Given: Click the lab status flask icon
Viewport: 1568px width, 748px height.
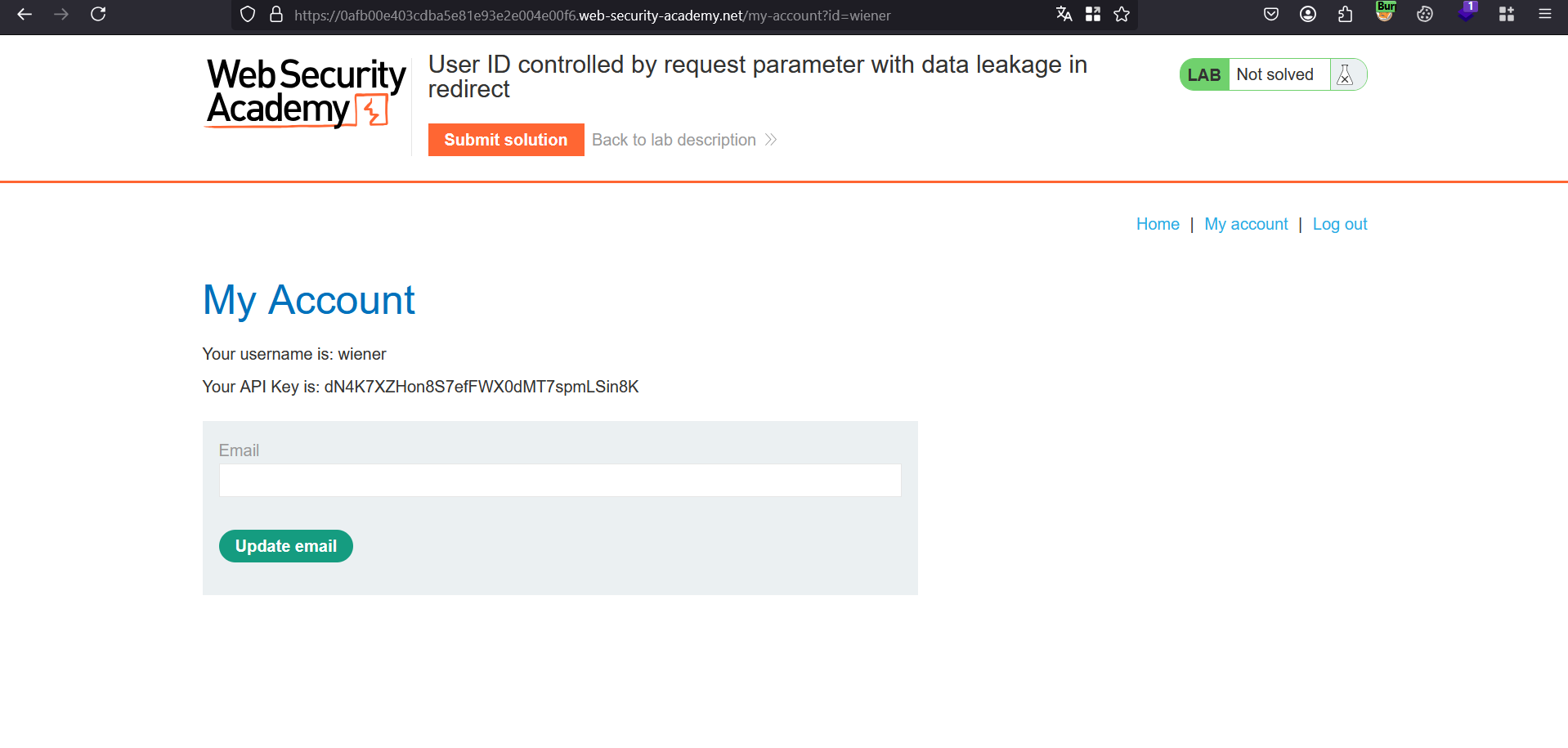Looking at the screenshot, I should (x=1345, y=75).
